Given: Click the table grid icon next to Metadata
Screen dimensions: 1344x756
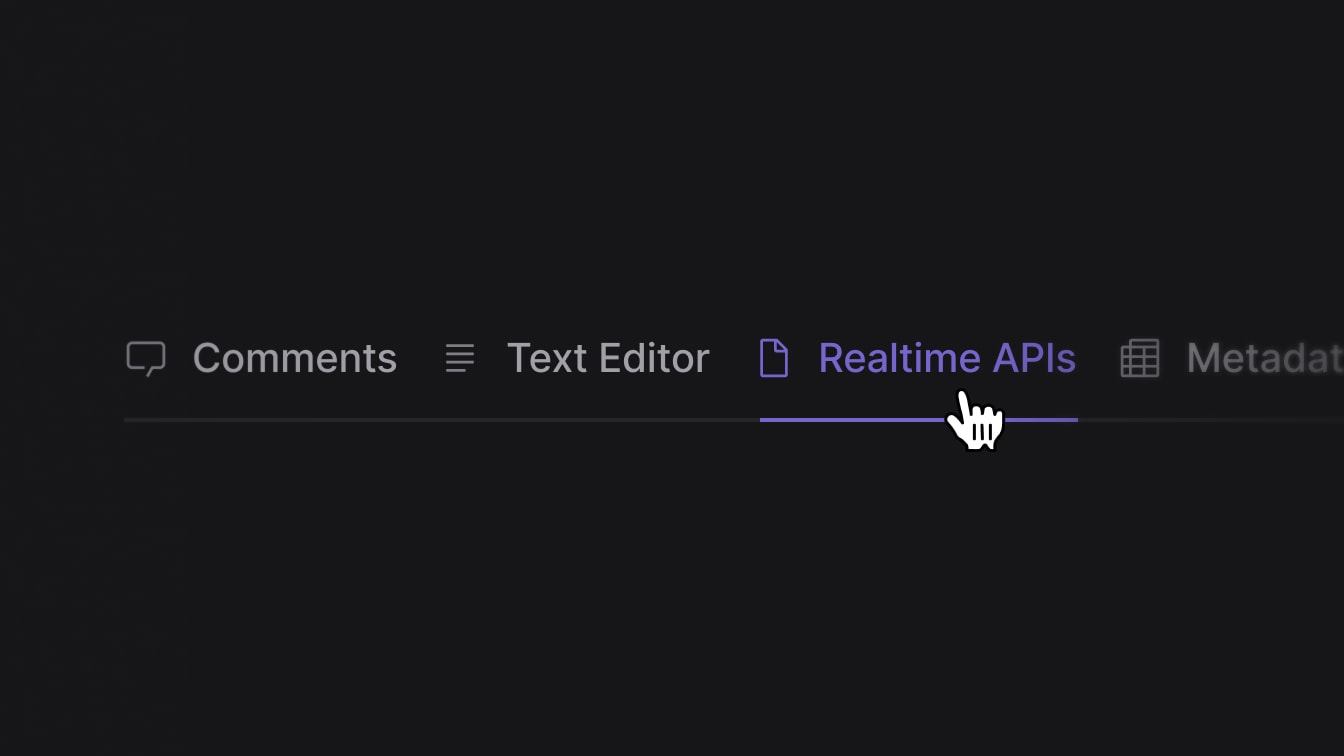Looking at the screenshot, I should tap(1140, 358).
